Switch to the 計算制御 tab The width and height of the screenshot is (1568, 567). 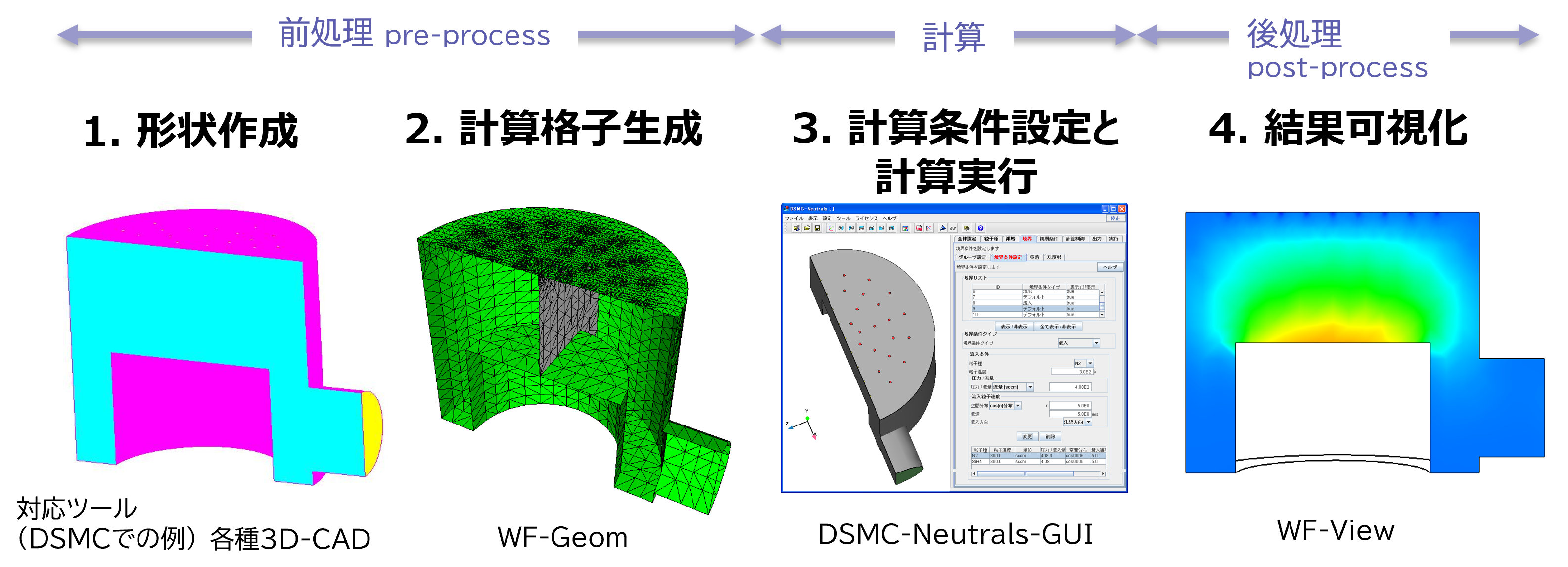click(1075, 239)
